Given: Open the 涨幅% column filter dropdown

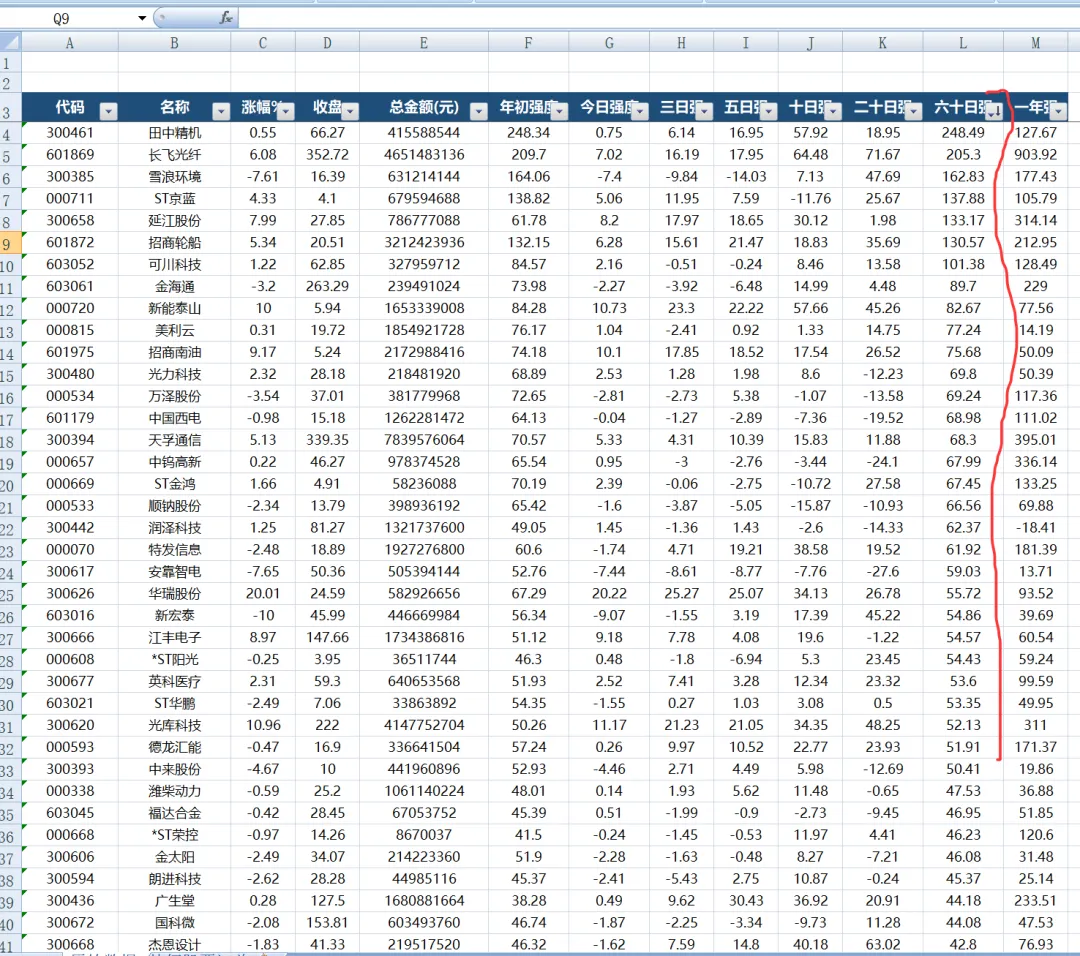Looking at the screenshot, I should [x=285, y=111].
